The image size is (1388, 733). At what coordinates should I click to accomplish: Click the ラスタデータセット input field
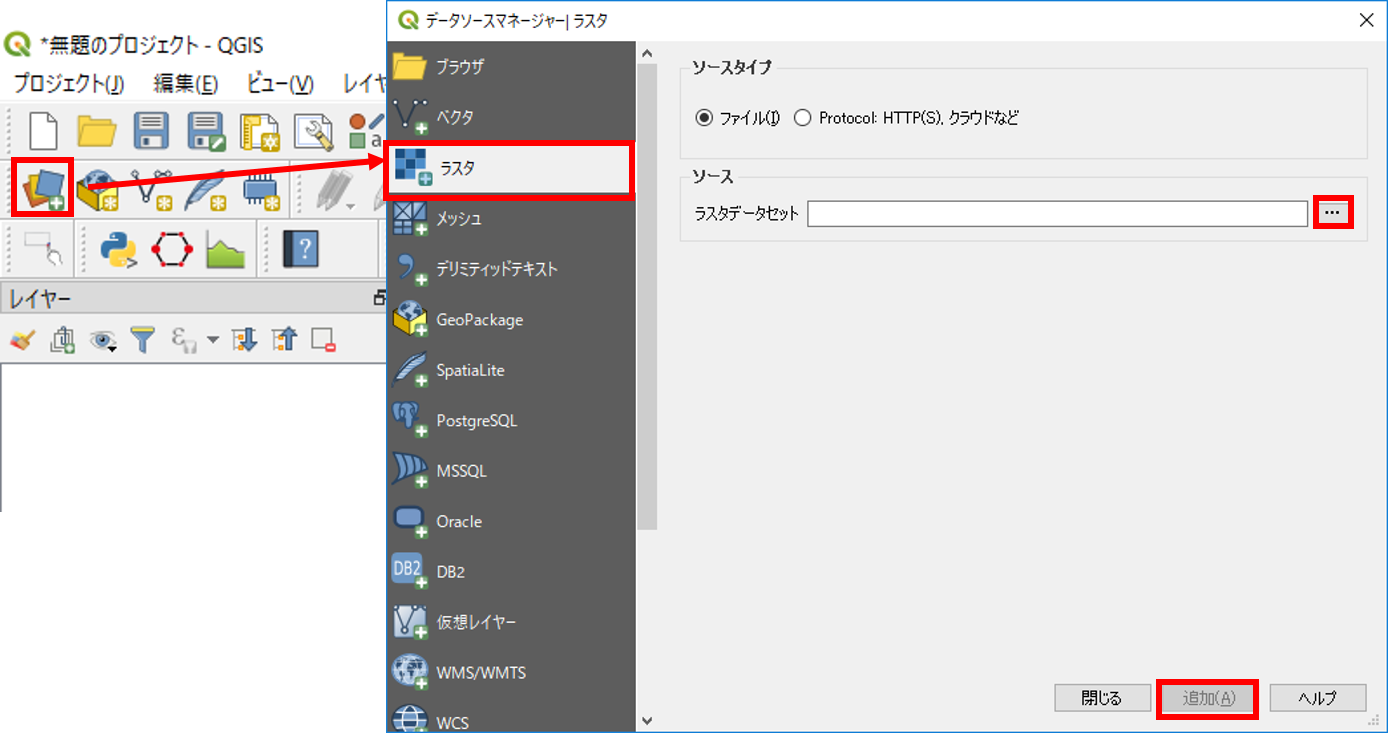[x=1057, y=213]
